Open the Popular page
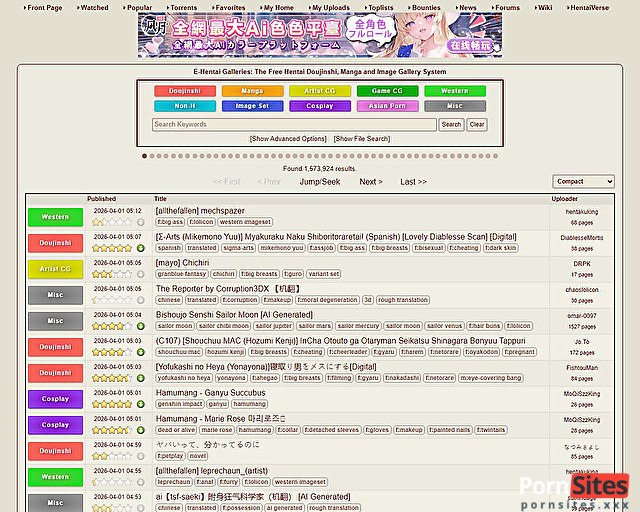This screenshot has height=512, width=640. click(139, 8)
